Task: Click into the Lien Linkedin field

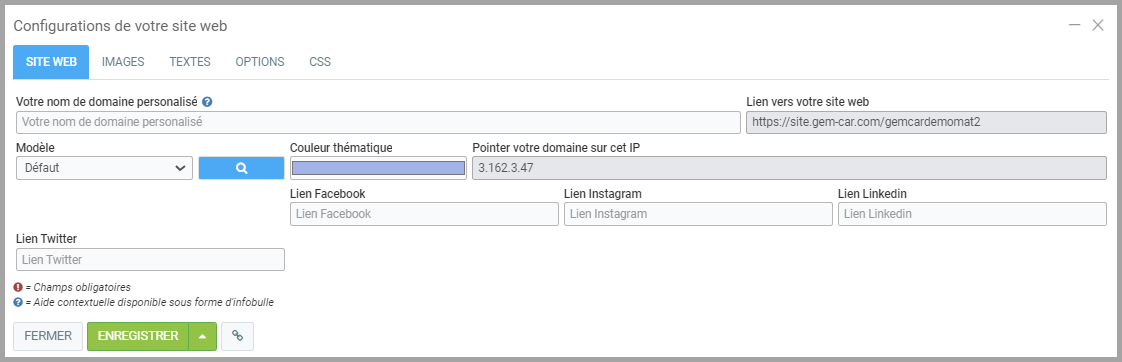Action: (x=972, y=214)
